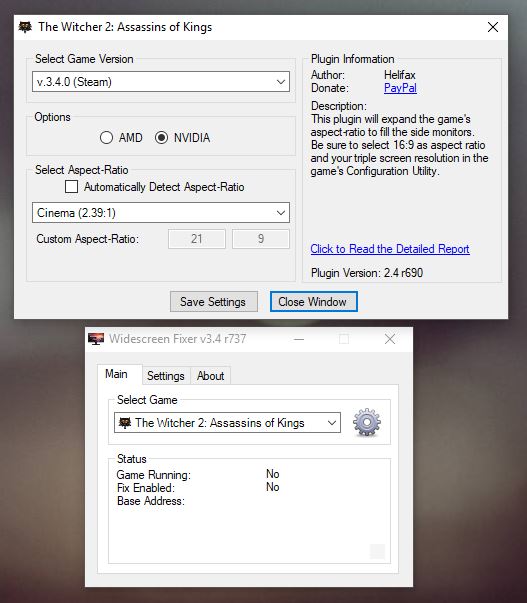This screenshot has width=527, height=603.
Task: Click the Close Window button
Action: [314, 302]
